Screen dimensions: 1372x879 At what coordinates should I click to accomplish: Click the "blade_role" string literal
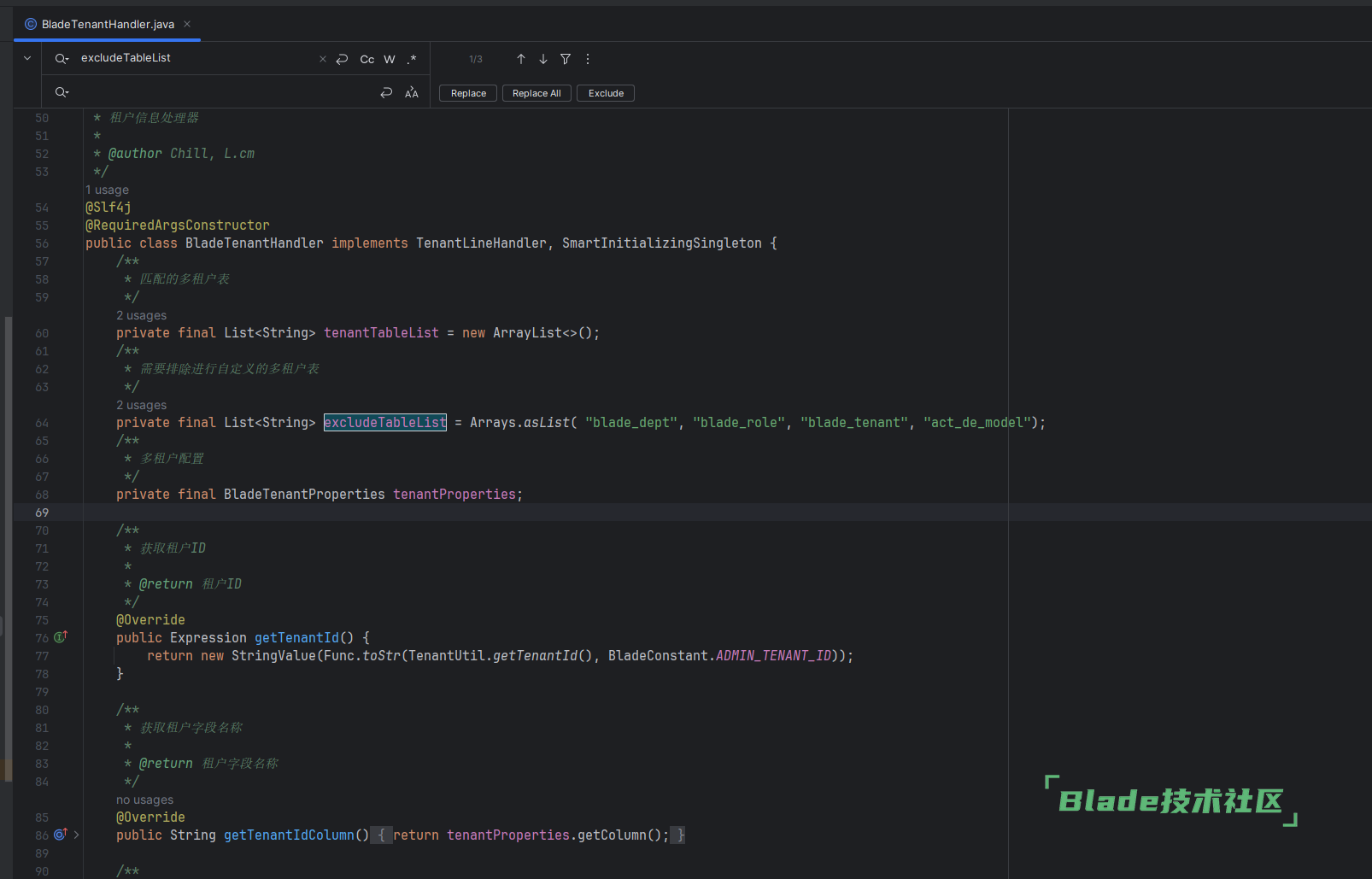coord(739,423)
